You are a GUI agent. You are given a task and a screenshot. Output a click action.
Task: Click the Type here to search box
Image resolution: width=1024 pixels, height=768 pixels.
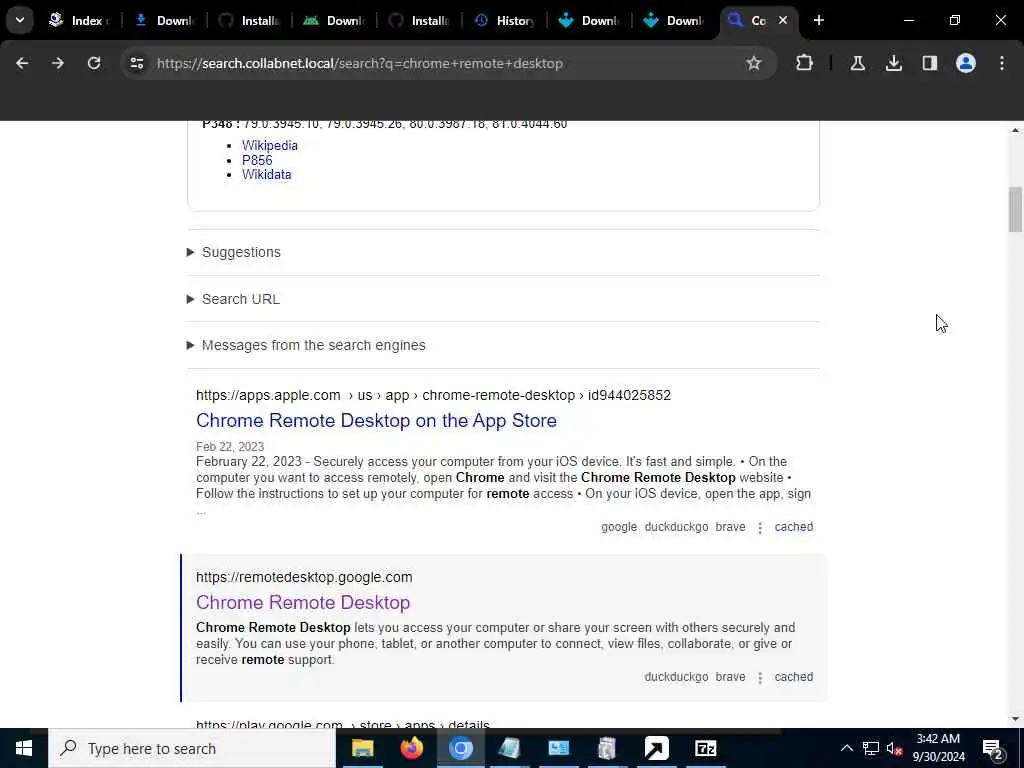pyautogui.click(x=192, y=748)
